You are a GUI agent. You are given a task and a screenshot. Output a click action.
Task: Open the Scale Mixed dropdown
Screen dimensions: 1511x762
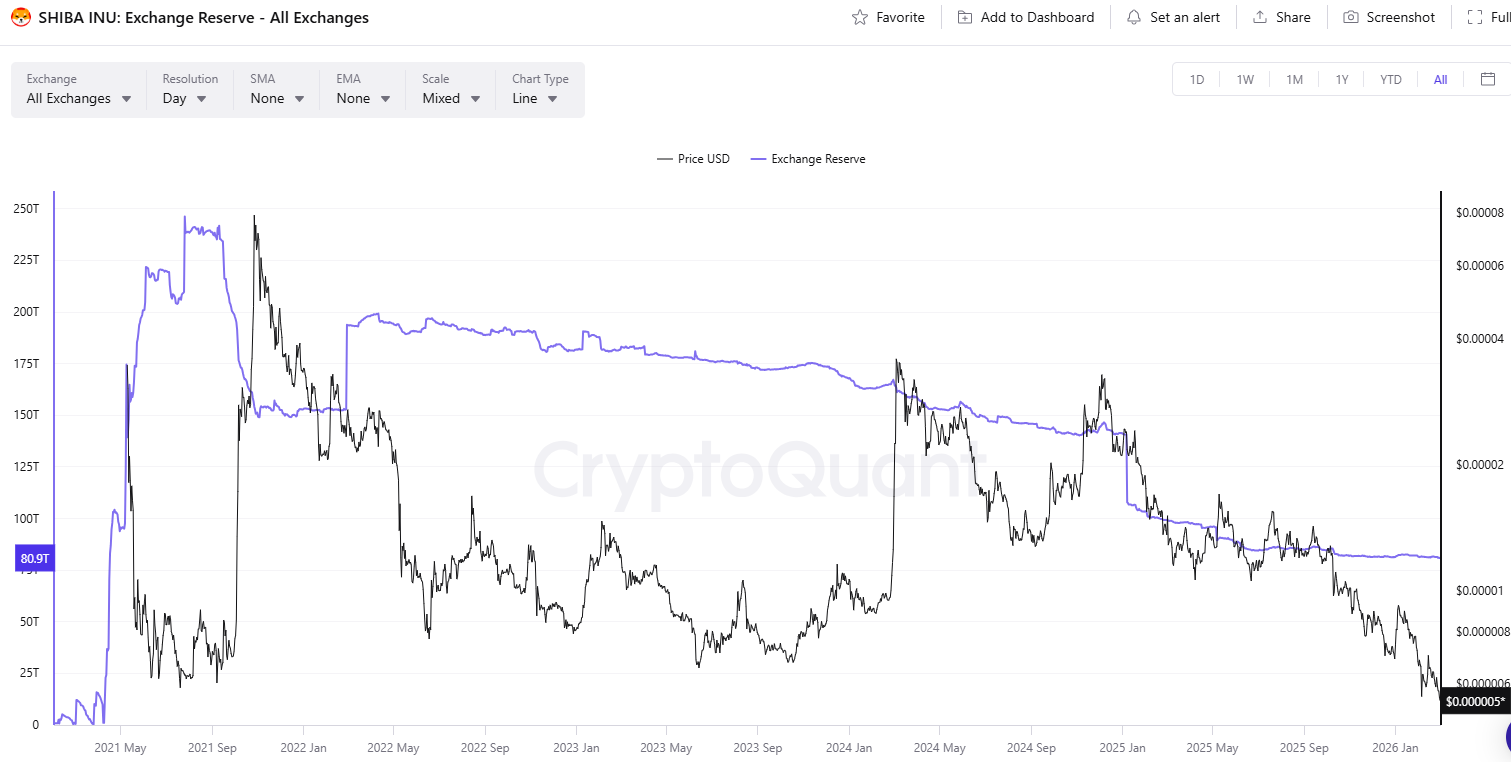[x=451, y=98]
